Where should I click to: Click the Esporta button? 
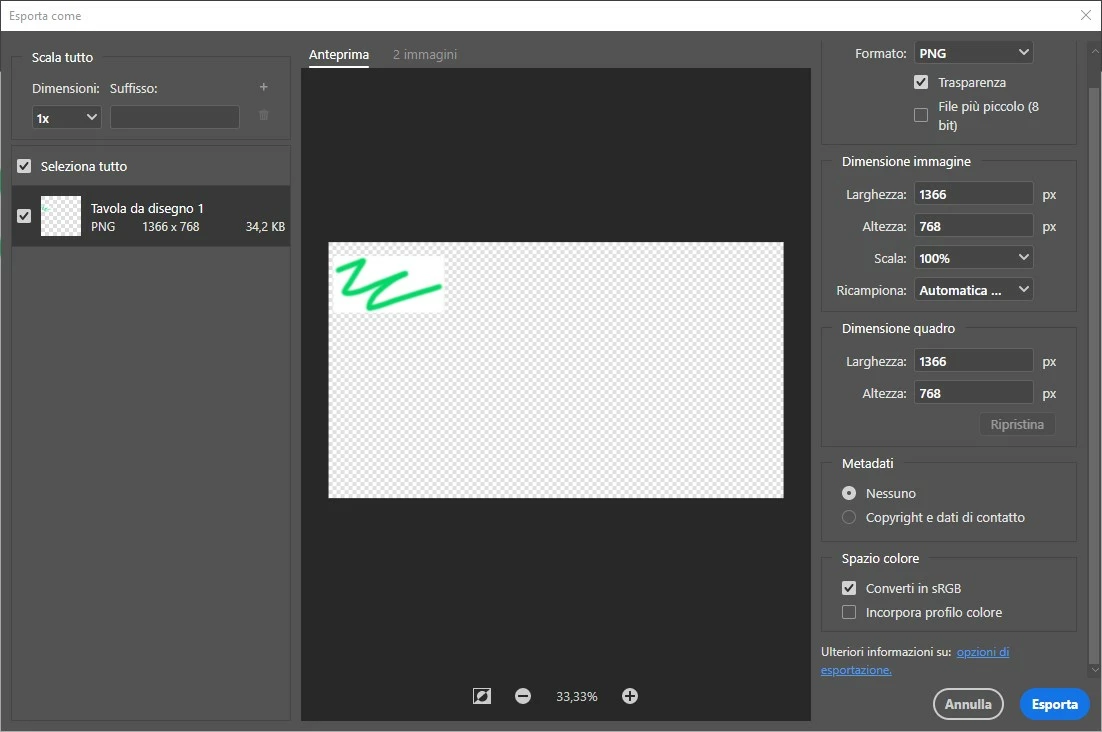[1054, 704]
